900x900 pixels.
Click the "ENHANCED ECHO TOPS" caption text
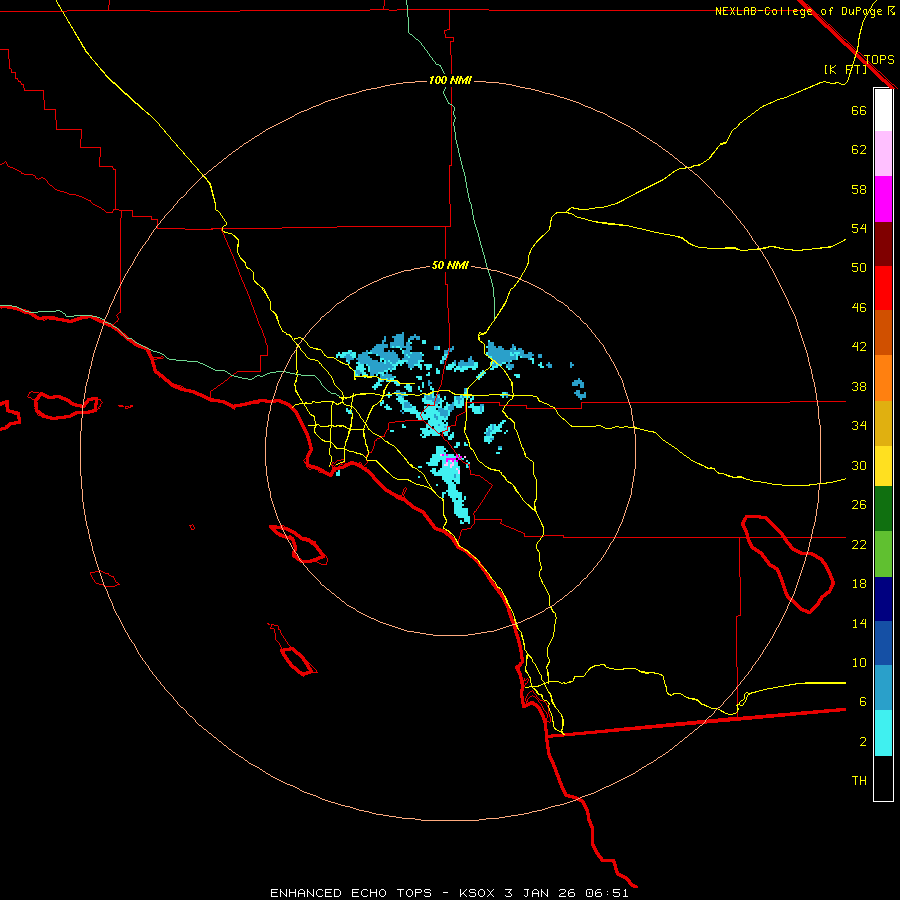click(351, 893)
